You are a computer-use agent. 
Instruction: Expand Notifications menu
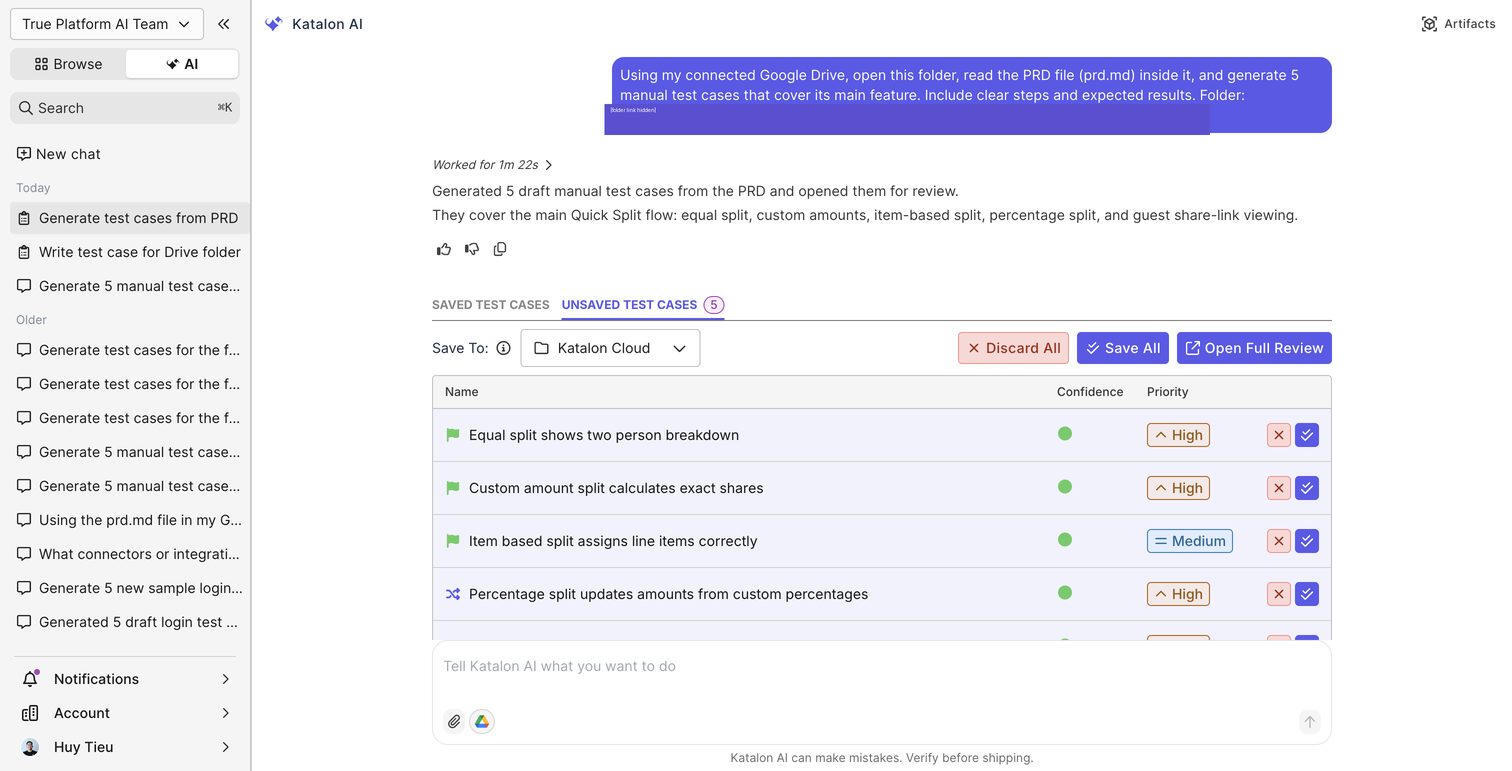[126, 679]
